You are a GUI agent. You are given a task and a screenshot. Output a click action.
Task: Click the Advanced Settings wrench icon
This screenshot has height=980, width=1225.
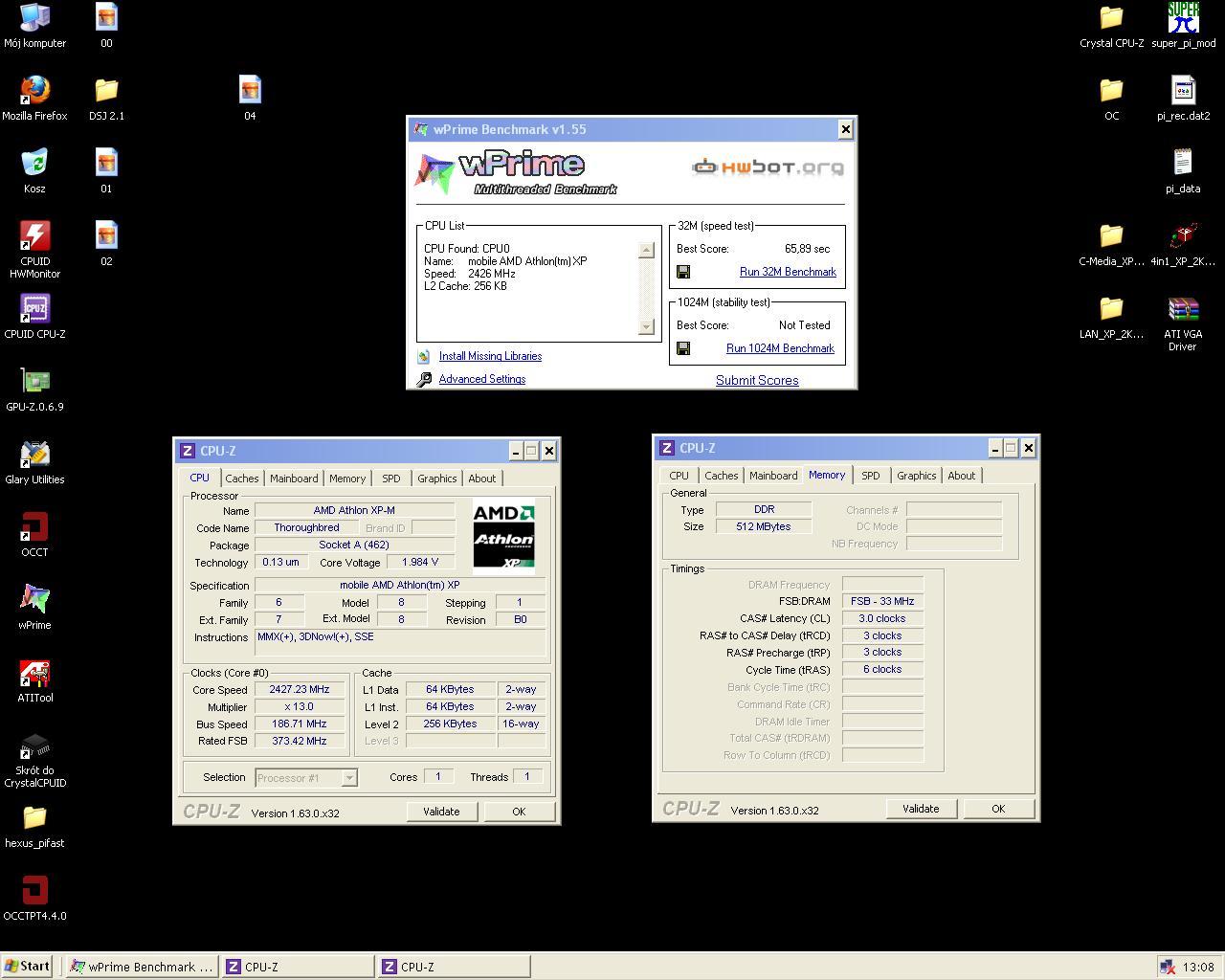424,379
